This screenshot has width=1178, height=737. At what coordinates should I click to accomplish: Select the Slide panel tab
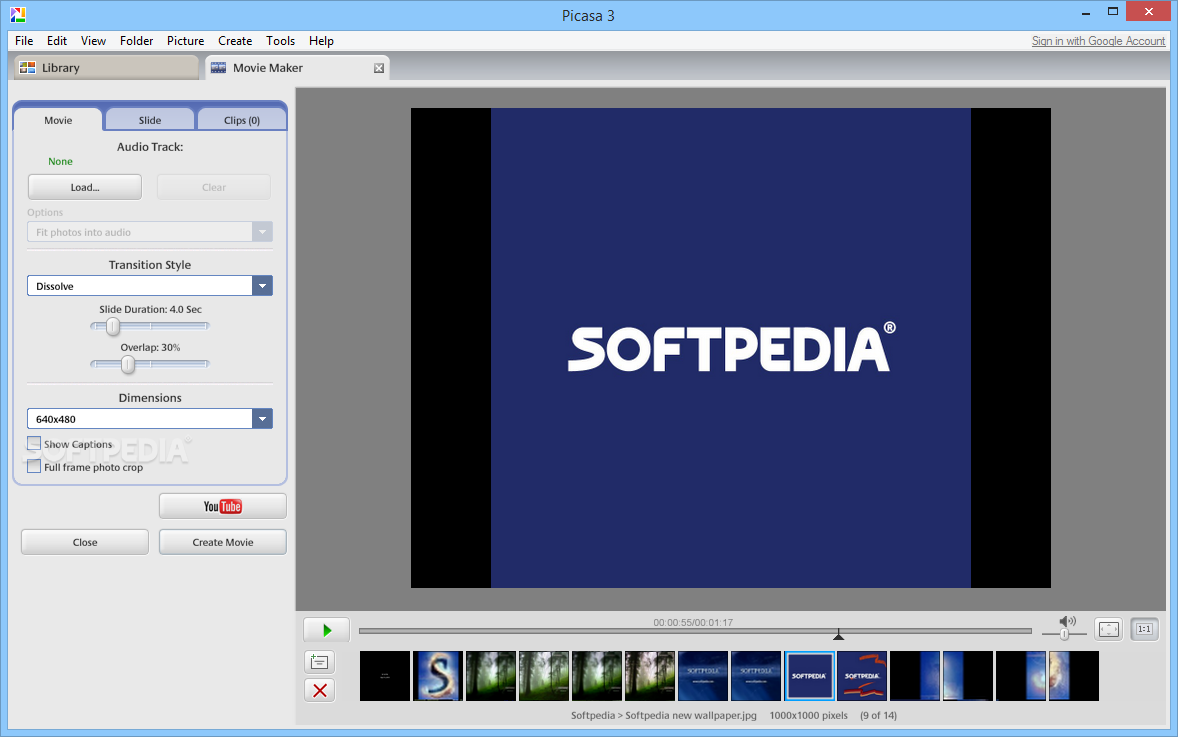tap(150, 120)
